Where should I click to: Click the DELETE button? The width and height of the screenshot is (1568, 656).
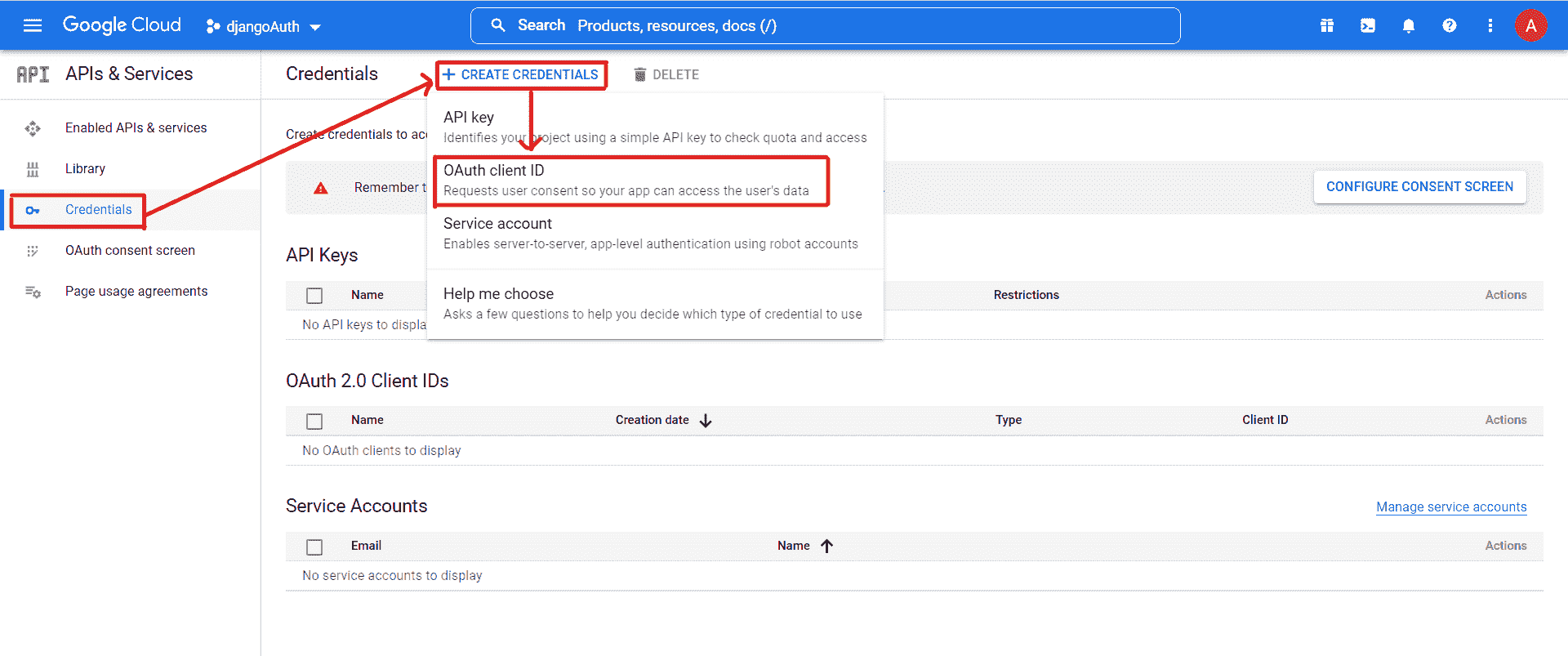tap(666, 74)
